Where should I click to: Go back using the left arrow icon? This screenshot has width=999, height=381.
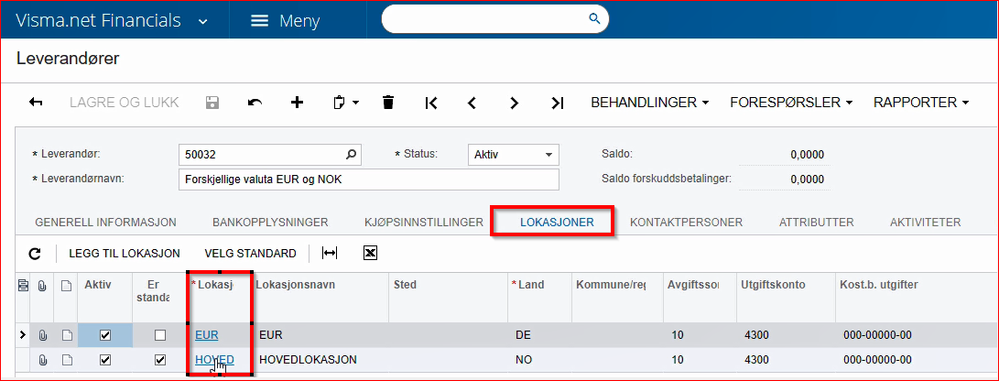point(36,103)
